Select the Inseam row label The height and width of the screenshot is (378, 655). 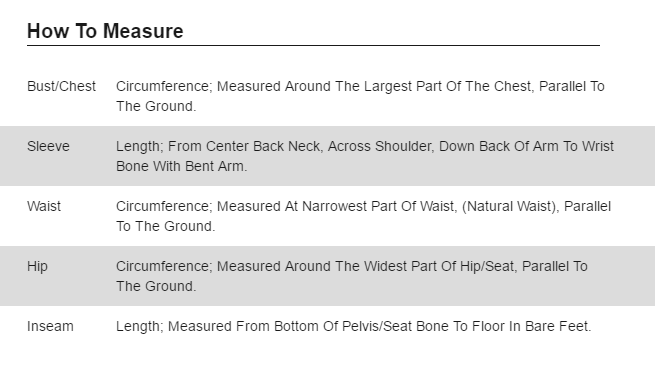(x=50, y=326)
